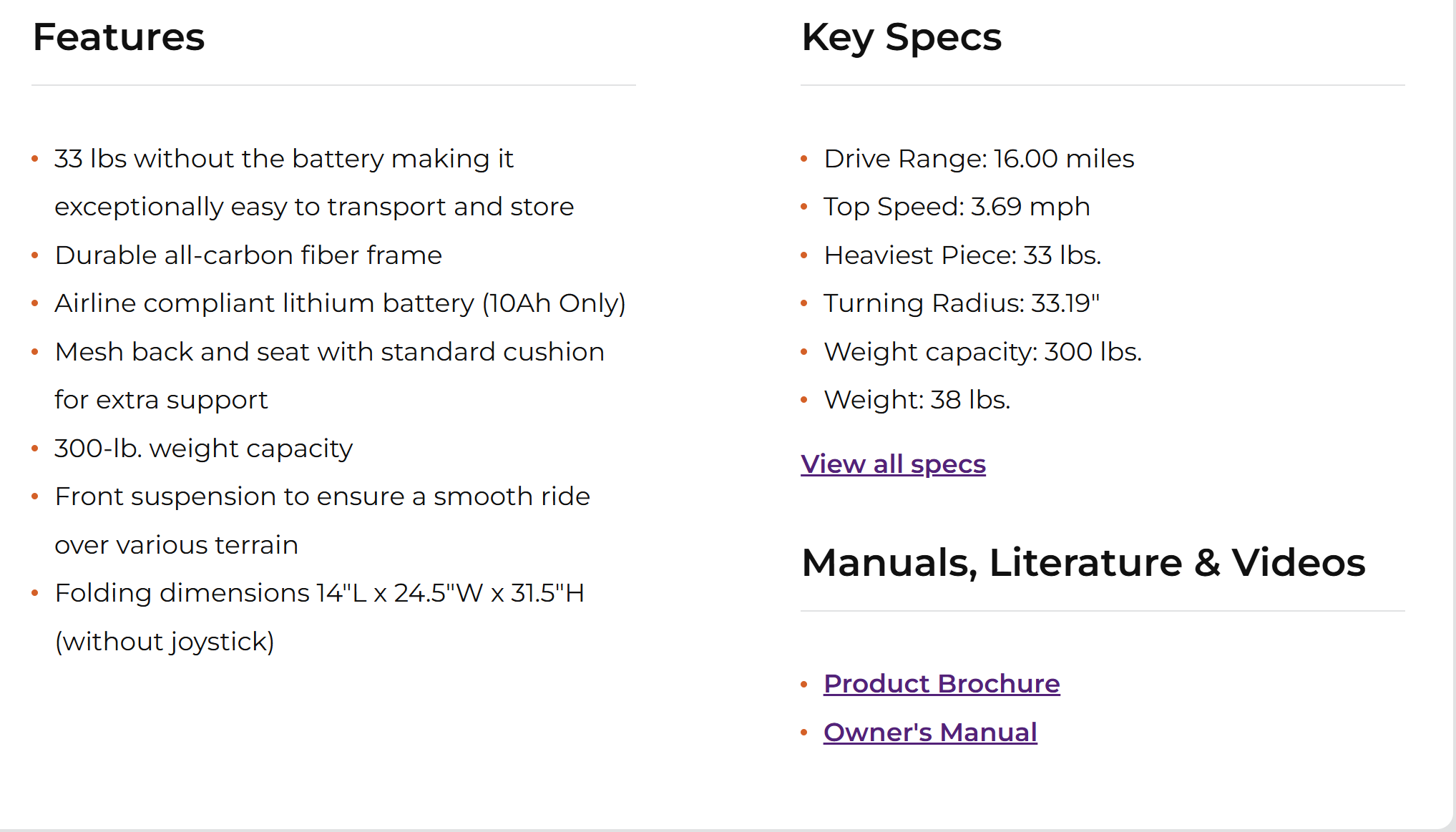Click the 33 lbs without the battery feature
This screenshot has height=832, width=1456.
(284, 159)
